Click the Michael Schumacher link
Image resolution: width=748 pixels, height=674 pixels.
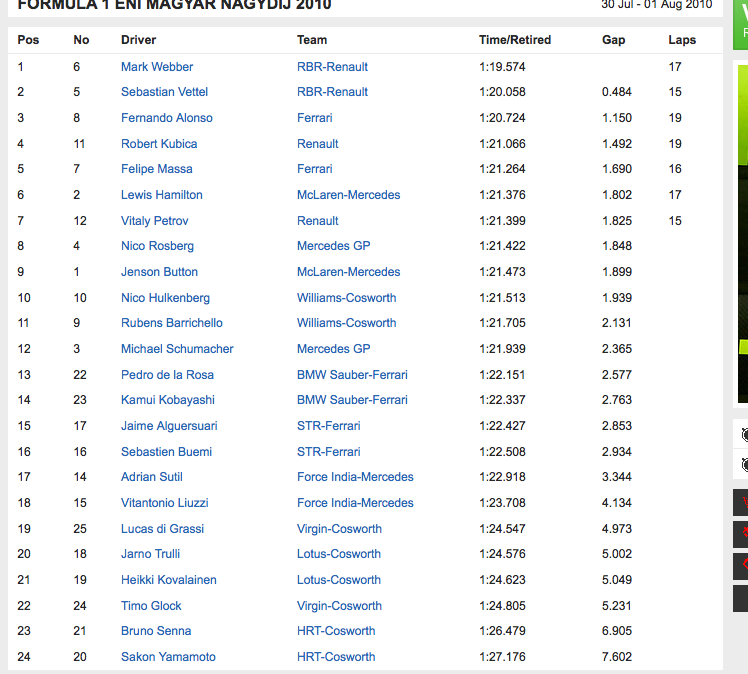177,349
